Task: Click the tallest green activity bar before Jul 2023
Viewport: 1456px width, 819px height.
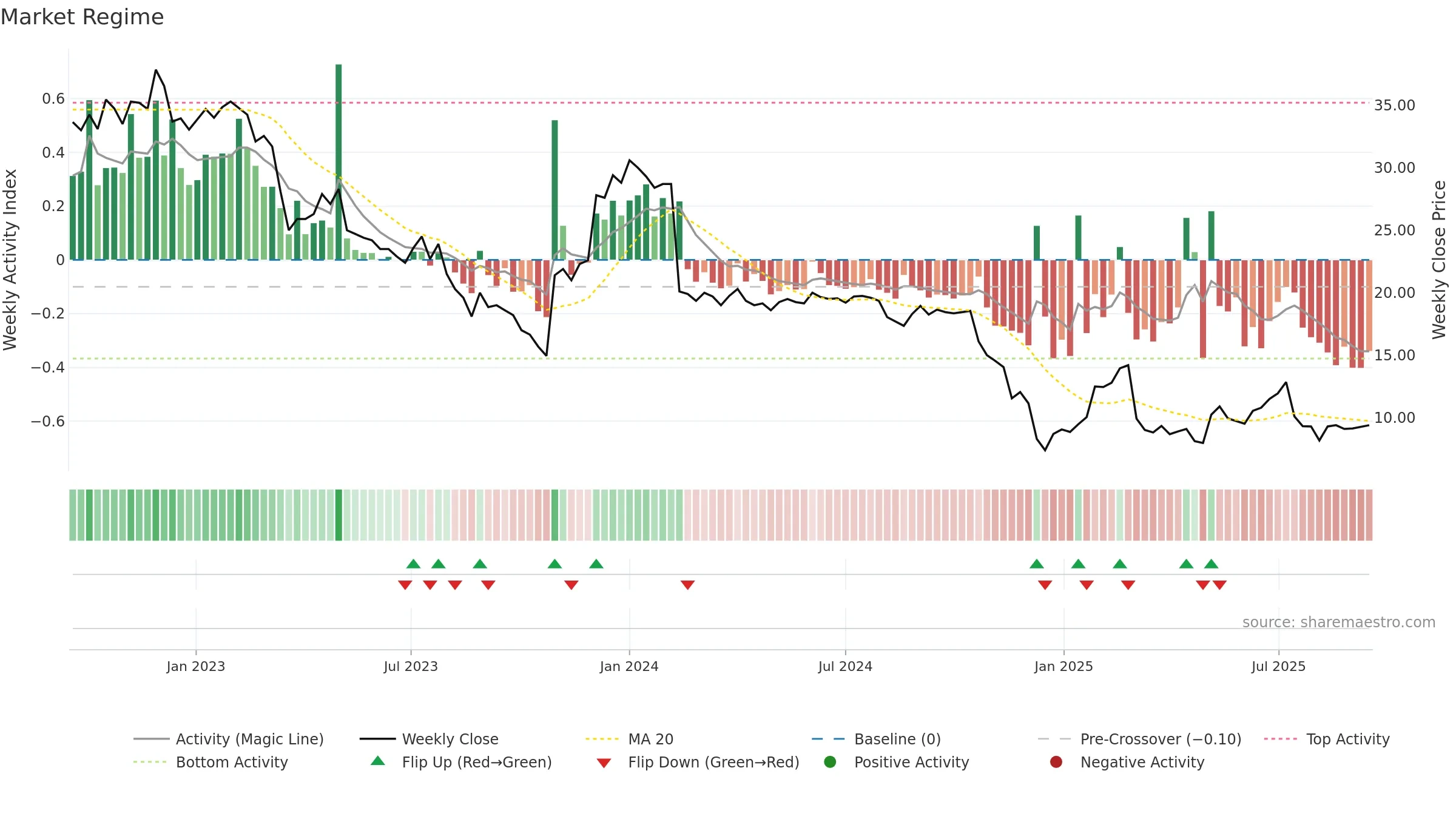Action: click(339, 162)
